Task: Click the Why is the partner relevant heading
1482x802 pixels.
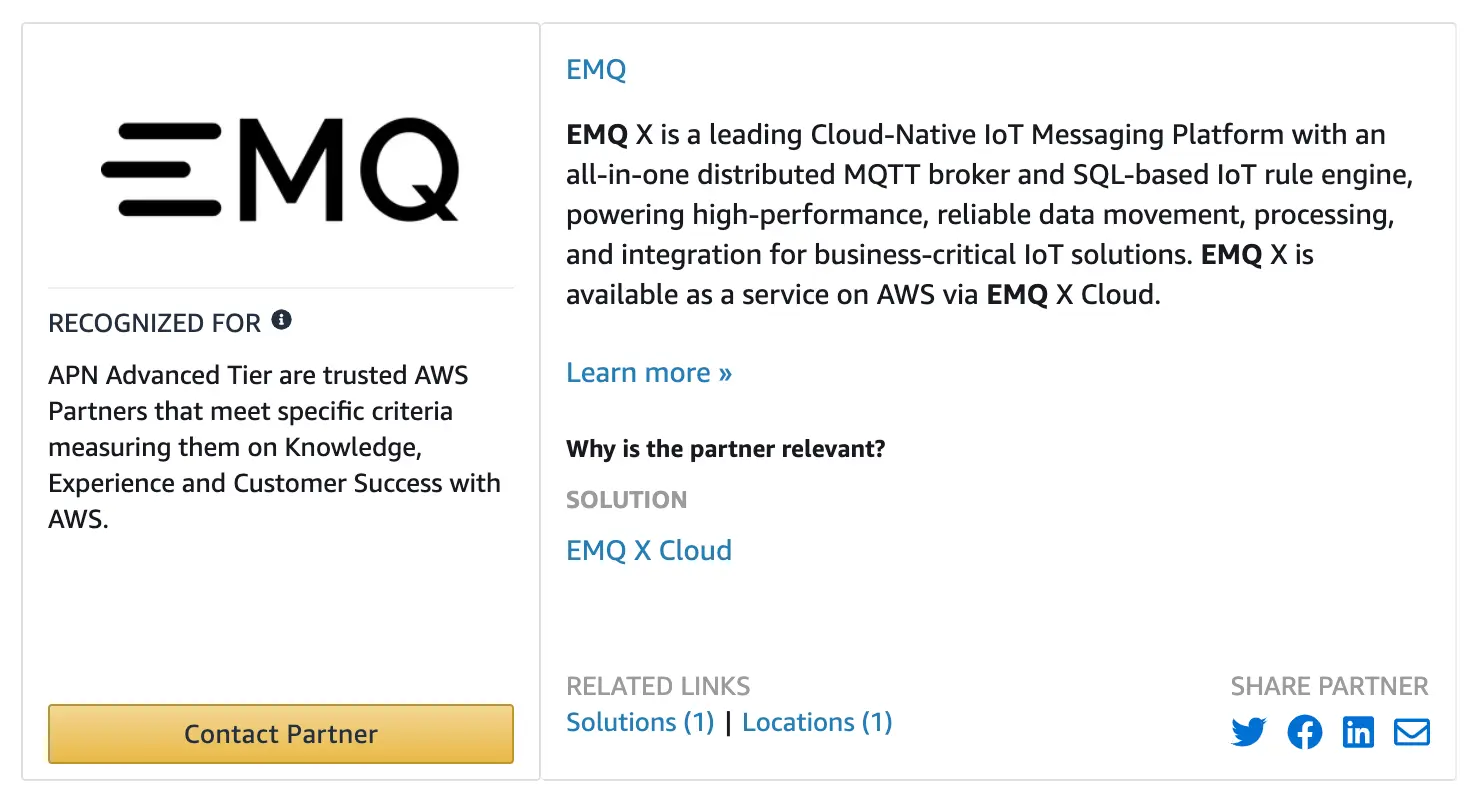Action: click(725, 448)
